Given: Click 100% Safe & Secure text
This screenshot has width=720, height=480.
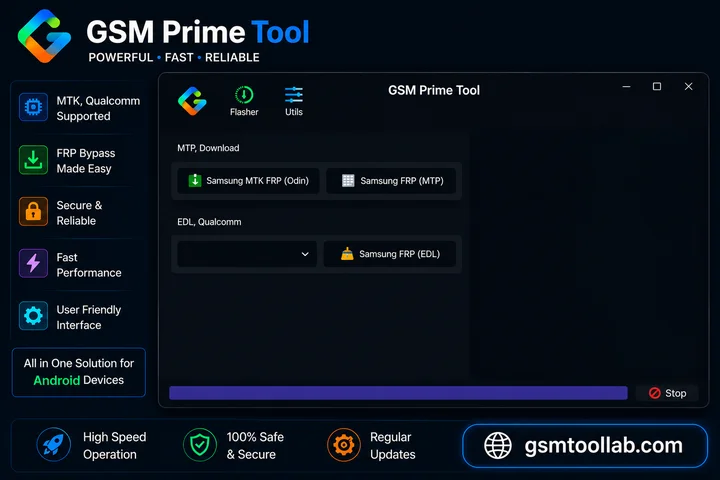Looking at the screenshot, I should pos(255,446).
